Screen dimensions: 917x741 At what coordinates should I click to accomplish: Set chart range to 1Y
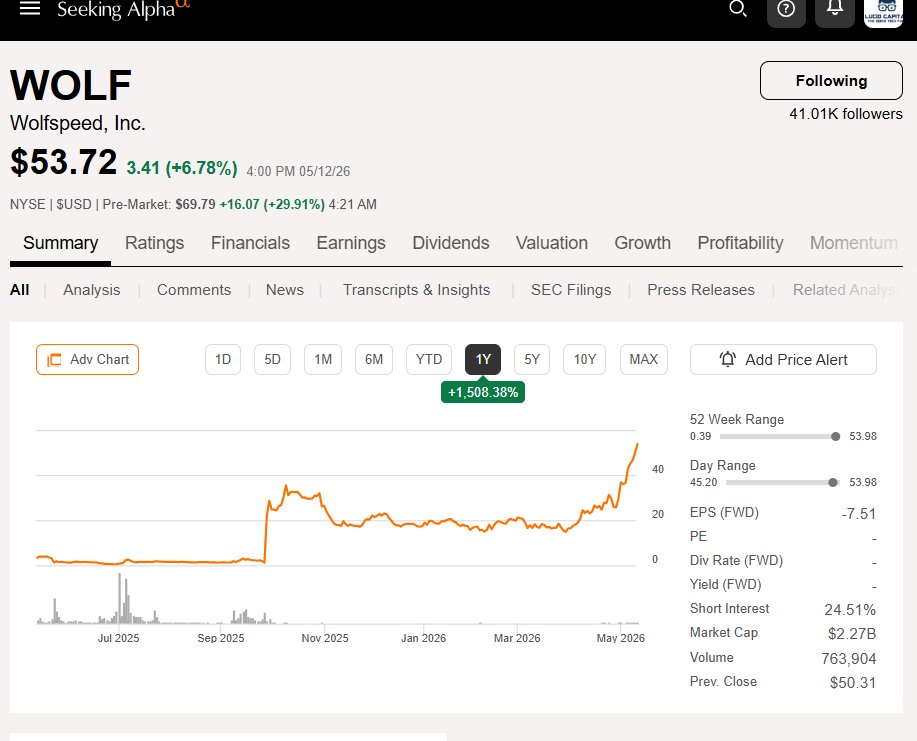483,359
